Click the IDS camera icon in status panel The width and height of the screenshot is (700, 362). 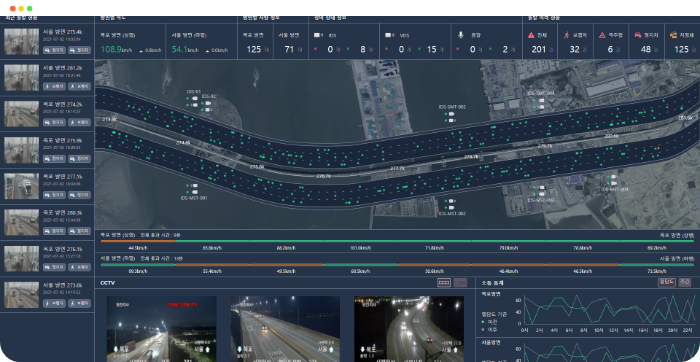317,35
